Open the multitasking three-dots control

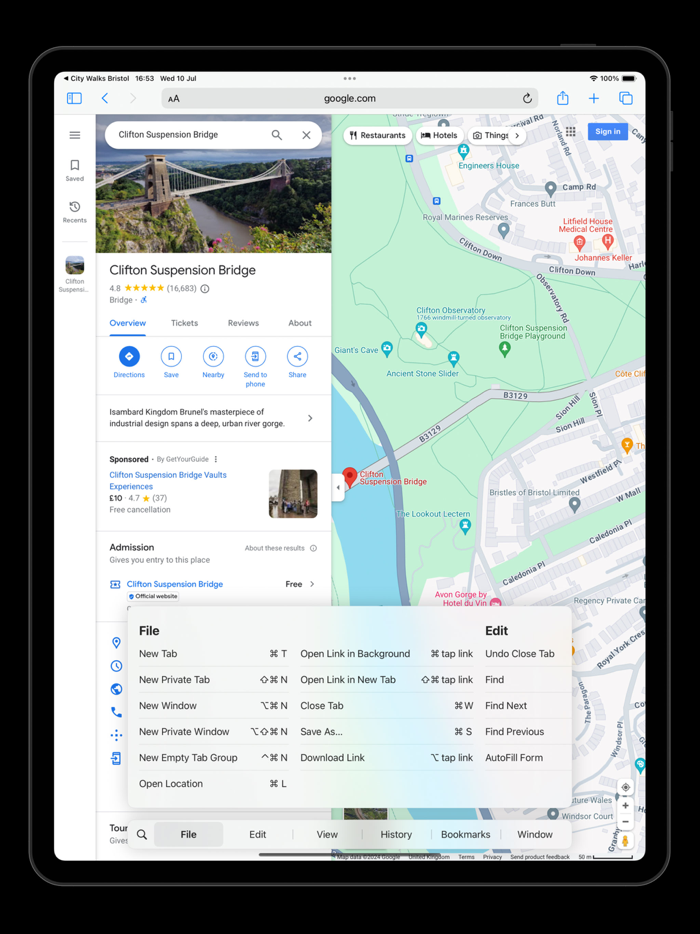(x=350, y=78)
